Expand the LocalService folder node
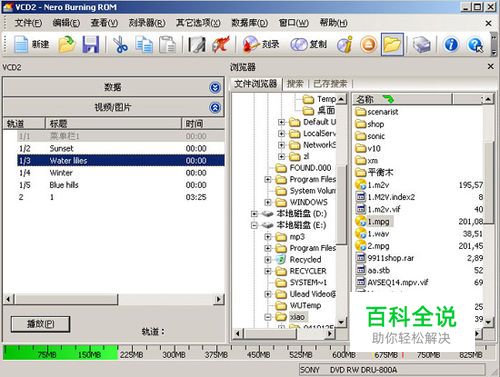The image size is (500, 377). click(282, 134)
